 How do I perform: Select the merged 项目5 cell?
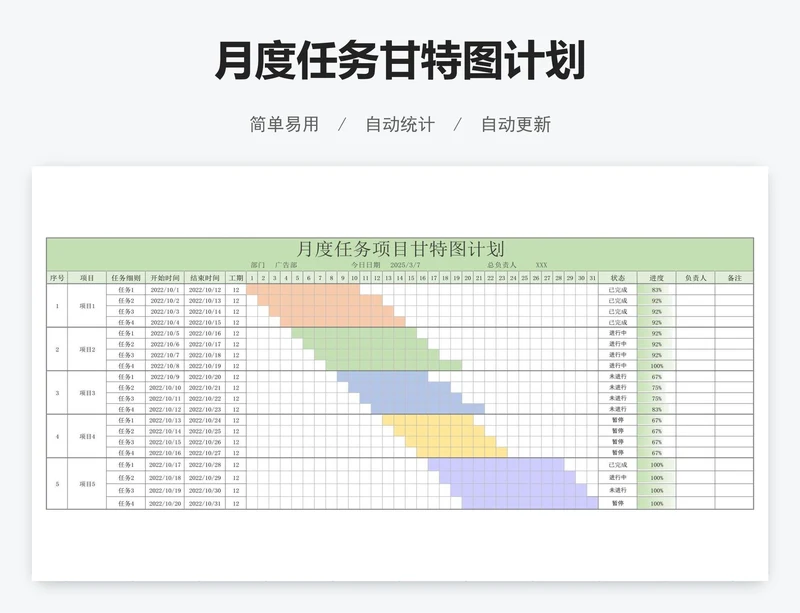pos(87,483)
